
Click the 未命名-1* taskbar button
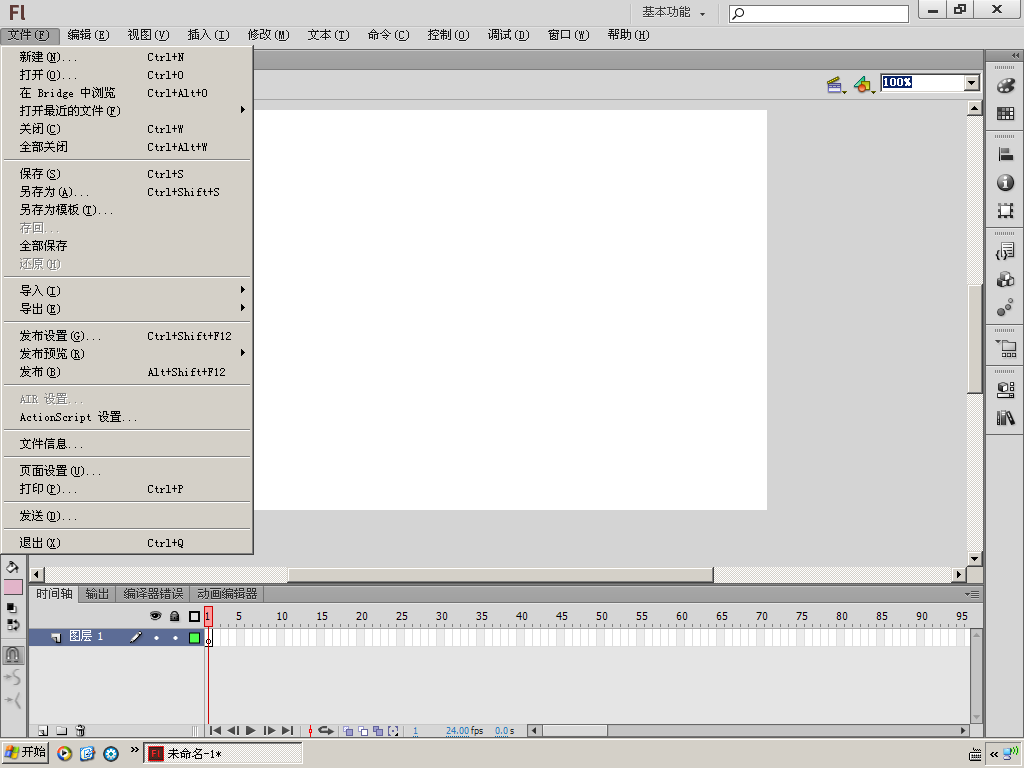224,754
